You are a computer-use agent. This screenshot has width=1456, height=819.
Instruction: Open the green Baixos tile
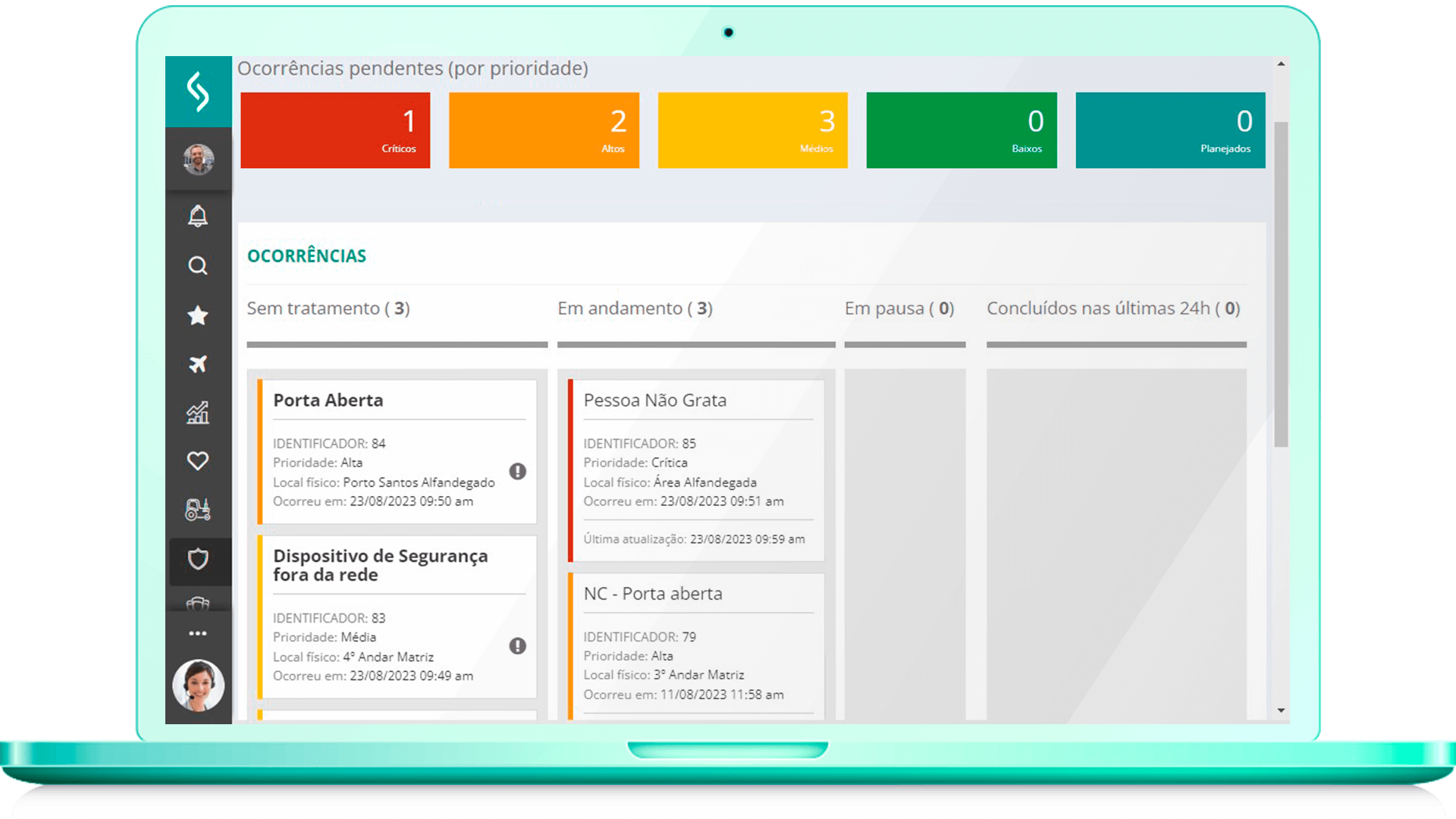click(x=962, y=130)
